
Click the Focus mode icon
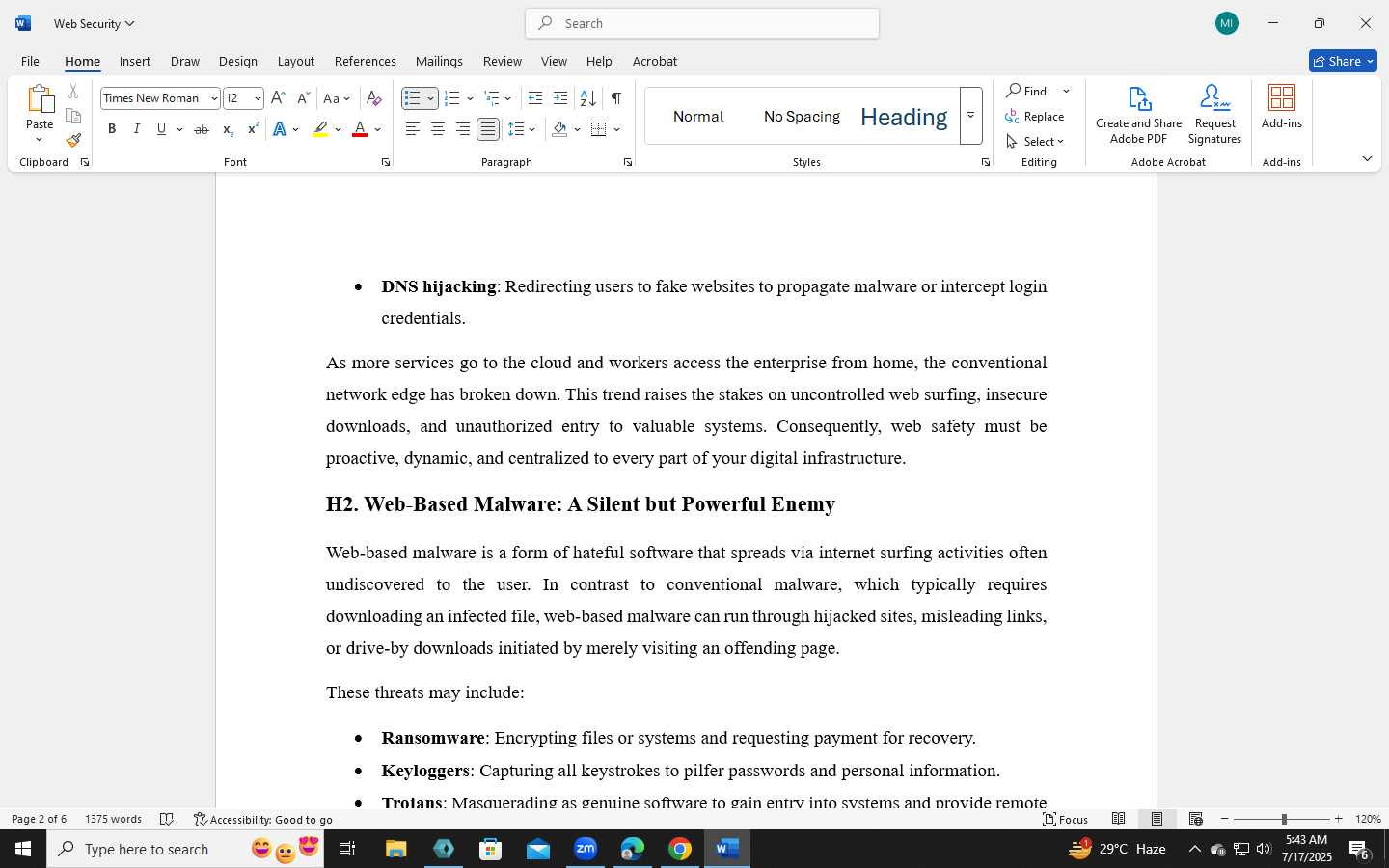click(x=1049, y=819)
